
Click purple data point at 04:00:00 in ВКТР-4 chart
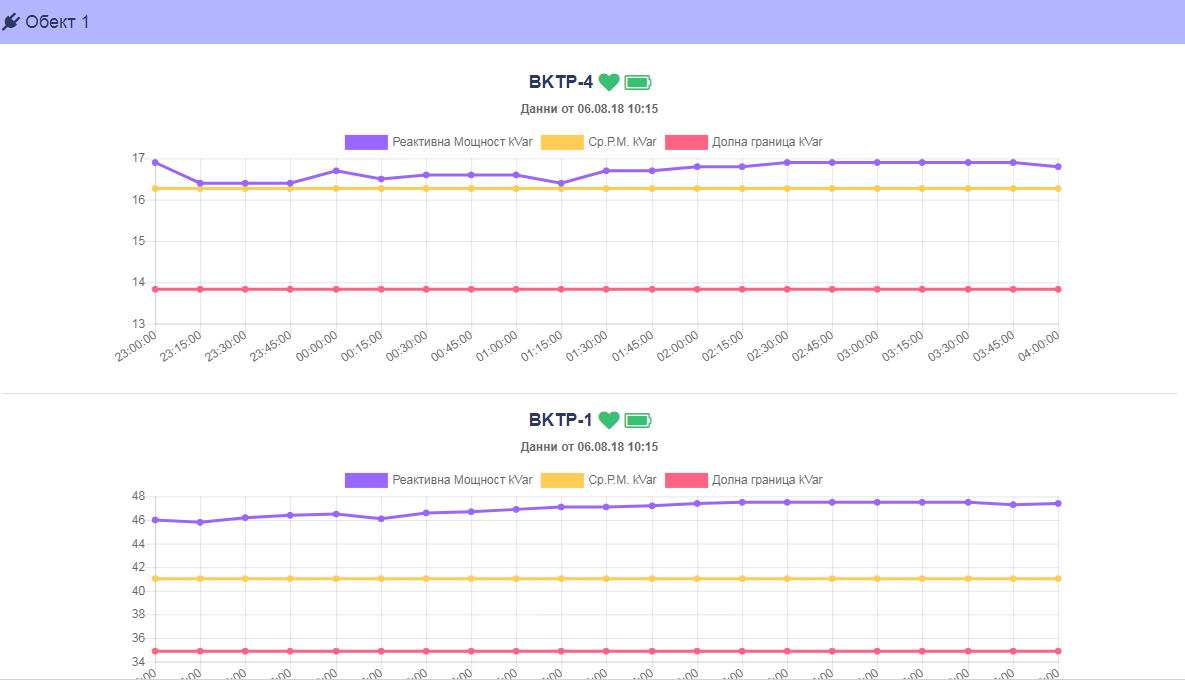coord(1058,166)
